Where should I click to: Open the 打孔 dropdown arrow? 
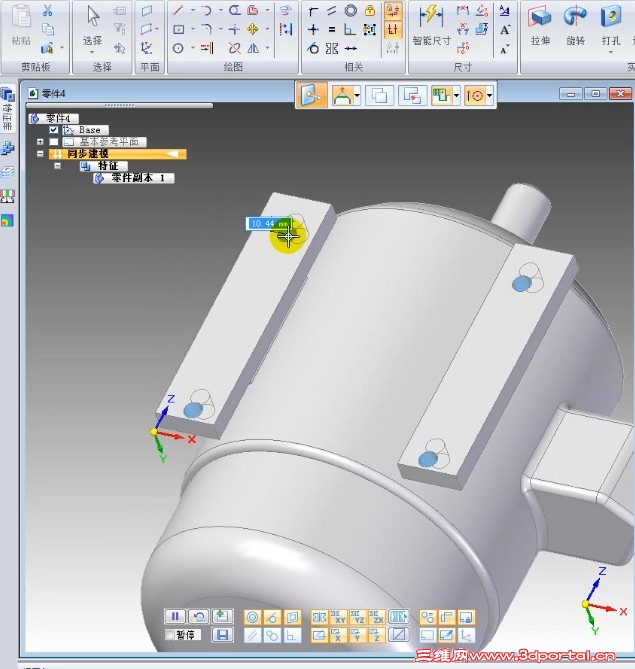pos(611,52)
